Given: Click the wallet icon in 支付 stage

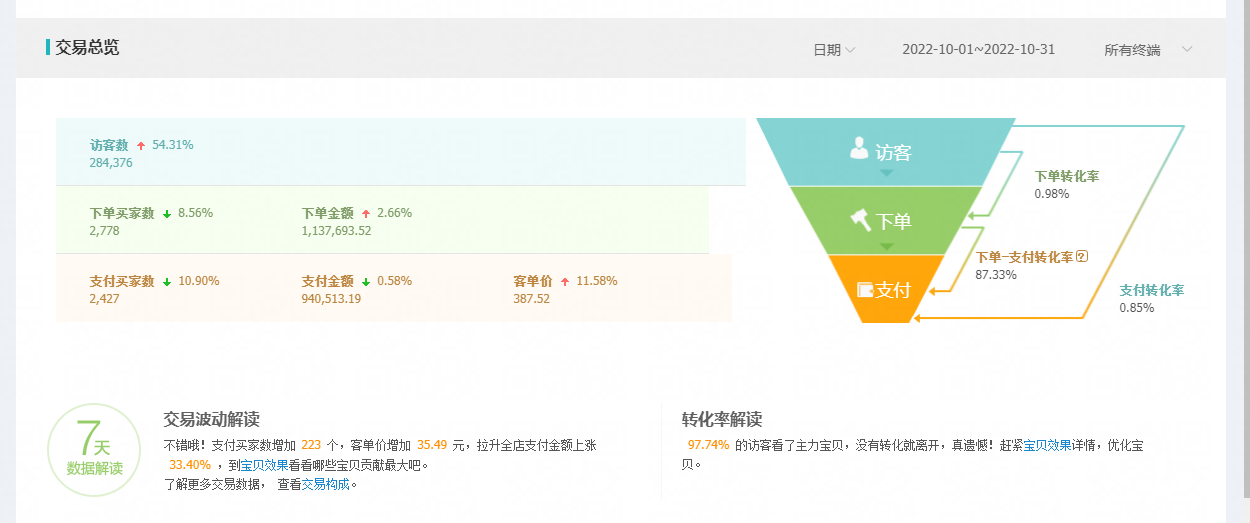Looking at the screenshot, I should pyautogui.click(x=865, y=290).
